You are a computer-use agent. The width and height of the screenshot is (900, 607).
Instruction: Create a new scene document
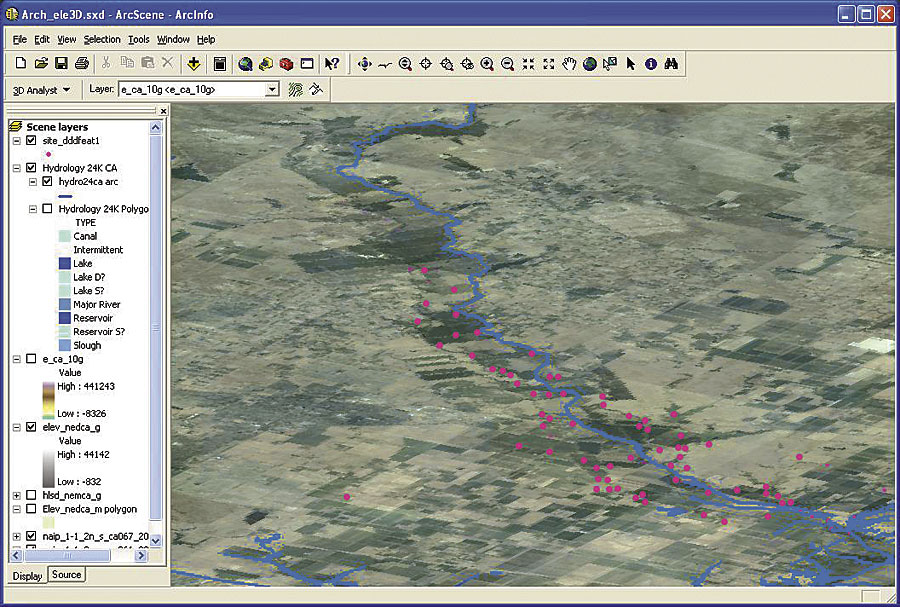coord(21,63)
